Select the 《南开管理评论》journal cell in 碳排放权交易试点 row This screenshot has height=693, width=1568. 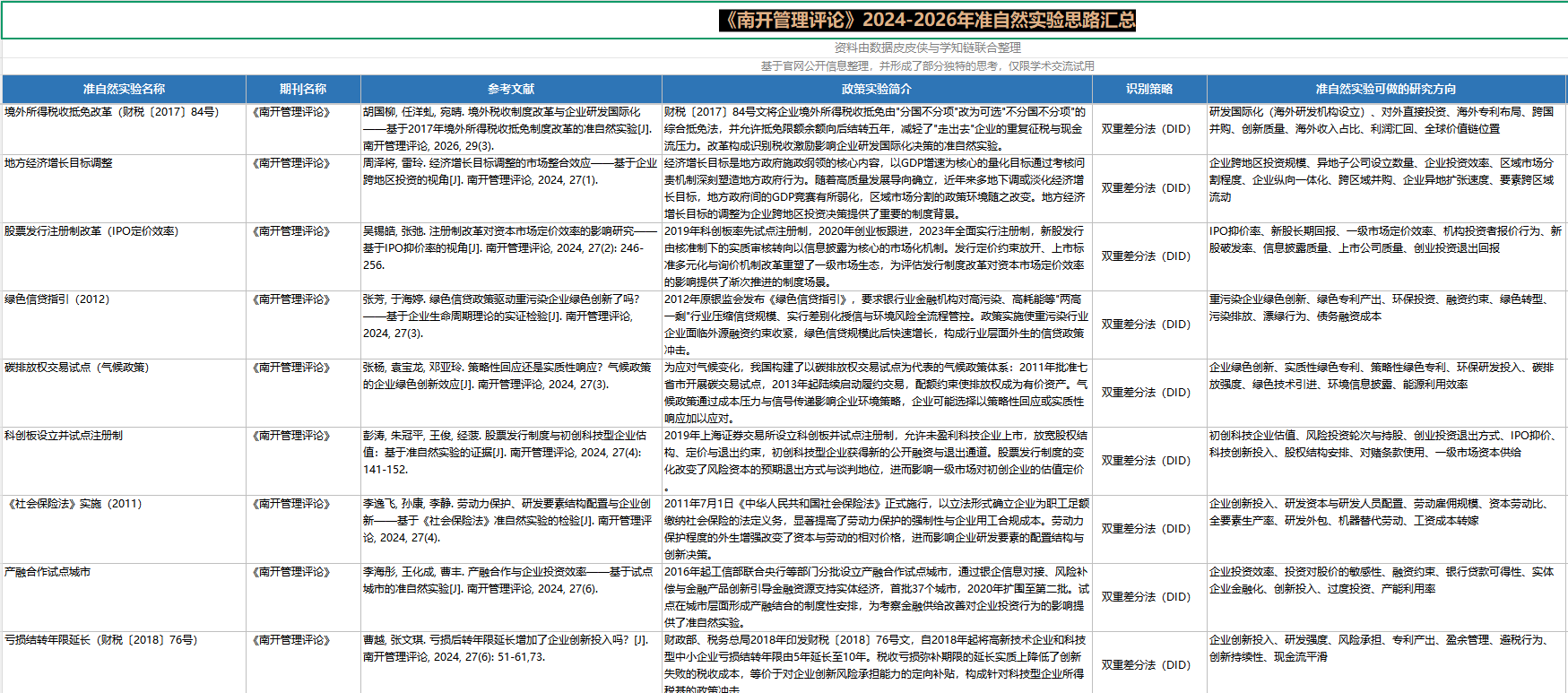point(303,393)
